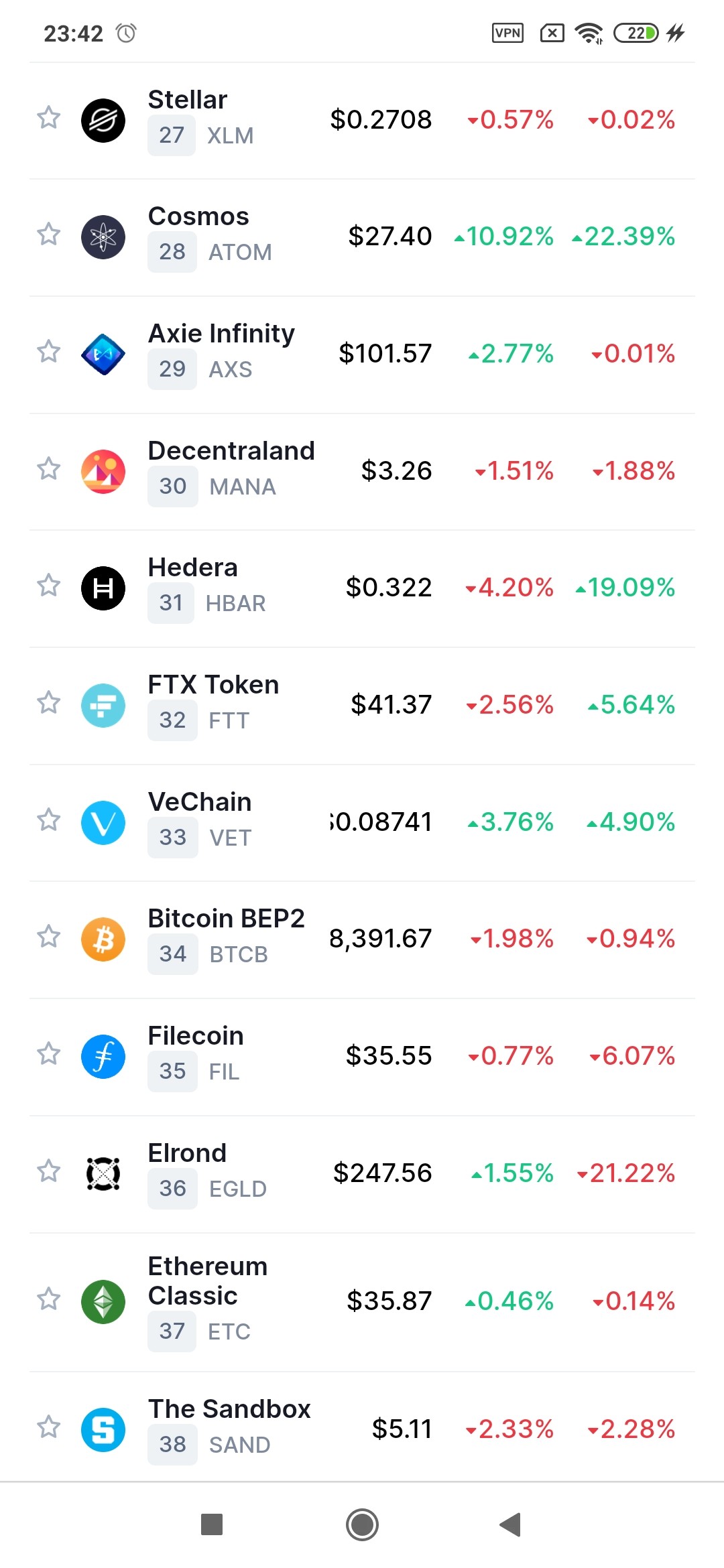Open the Ethereum Classic coin name

pos(208,1281)
